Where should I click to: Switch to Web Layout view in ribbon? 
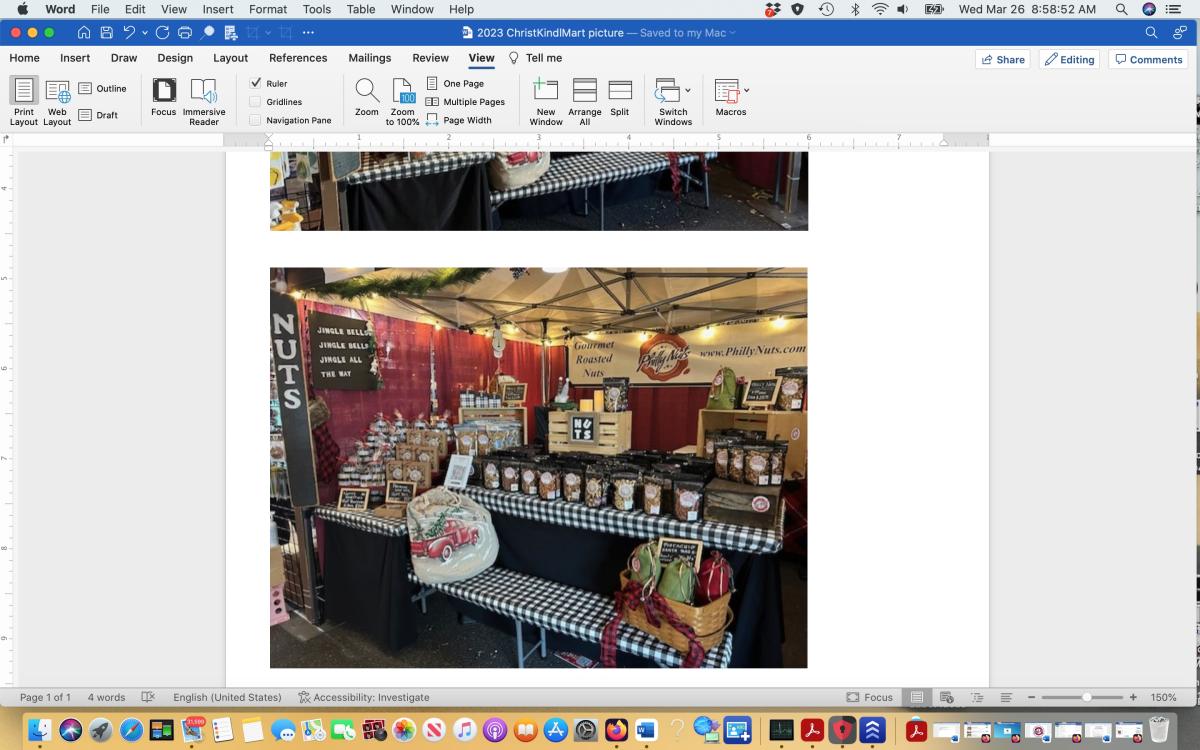click(57, 102)
